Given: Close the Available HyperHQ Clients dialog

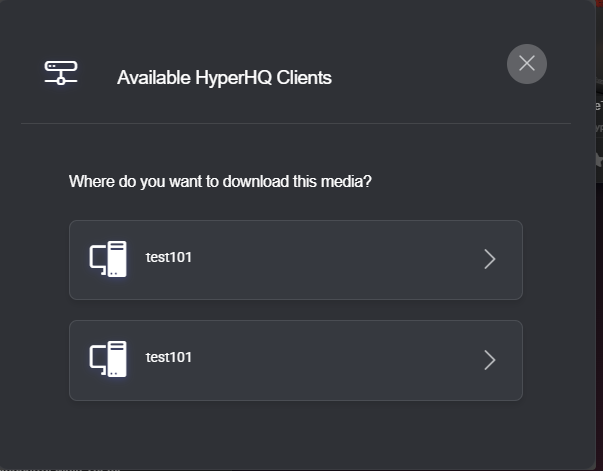Looking at the screenshot, I should pos(527,64).
